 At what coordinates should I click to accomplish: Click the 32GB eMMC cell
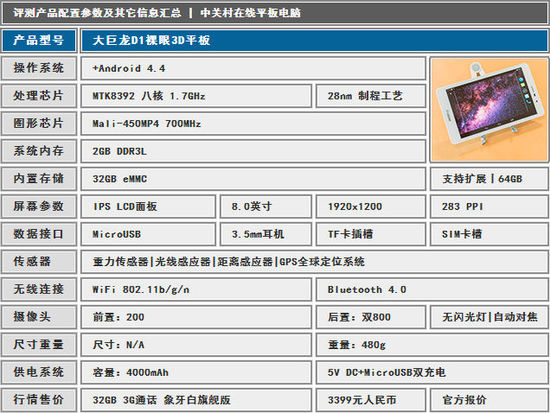click(253, 179)
